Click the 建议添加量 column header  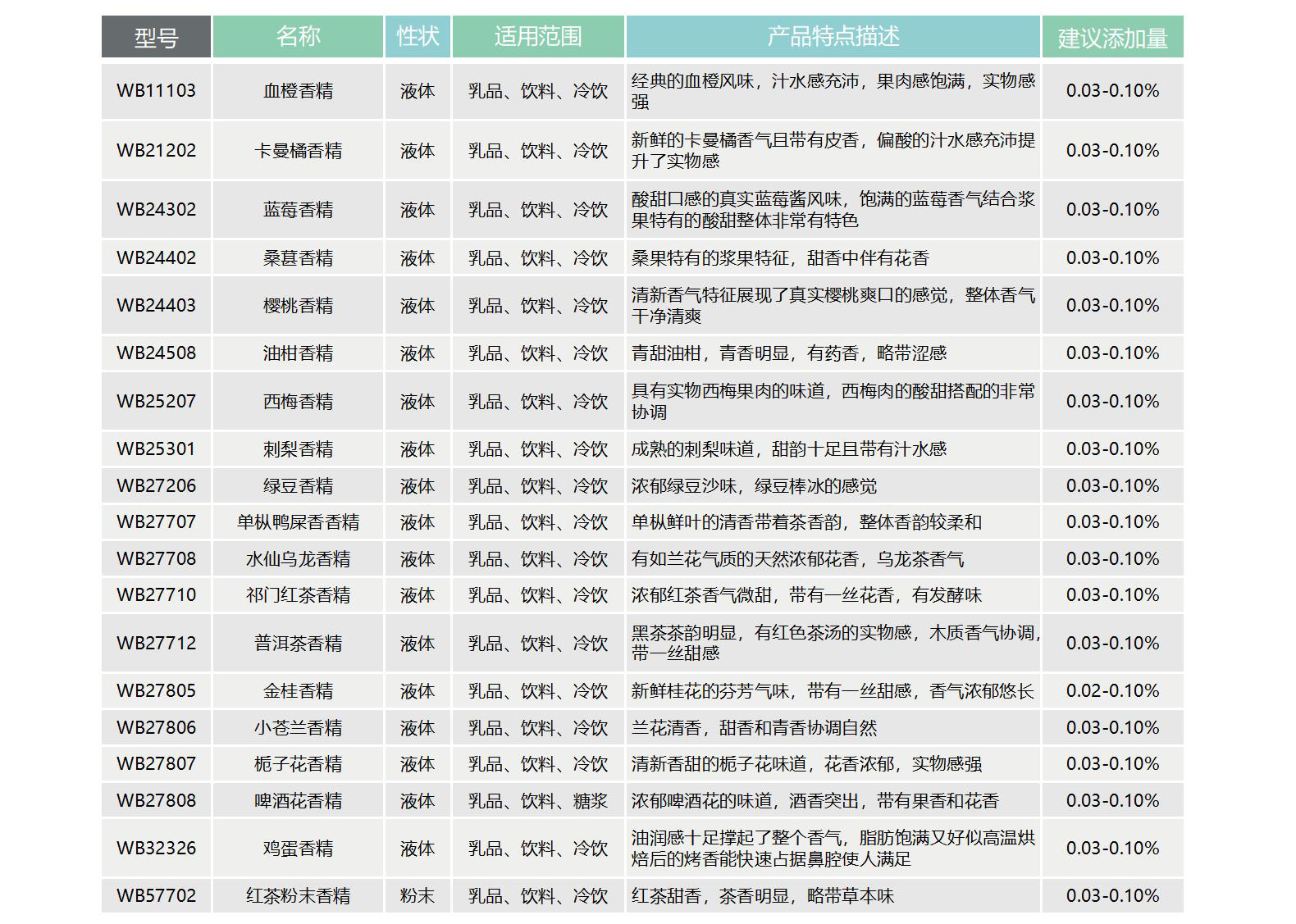click(x=1112, y=37)
